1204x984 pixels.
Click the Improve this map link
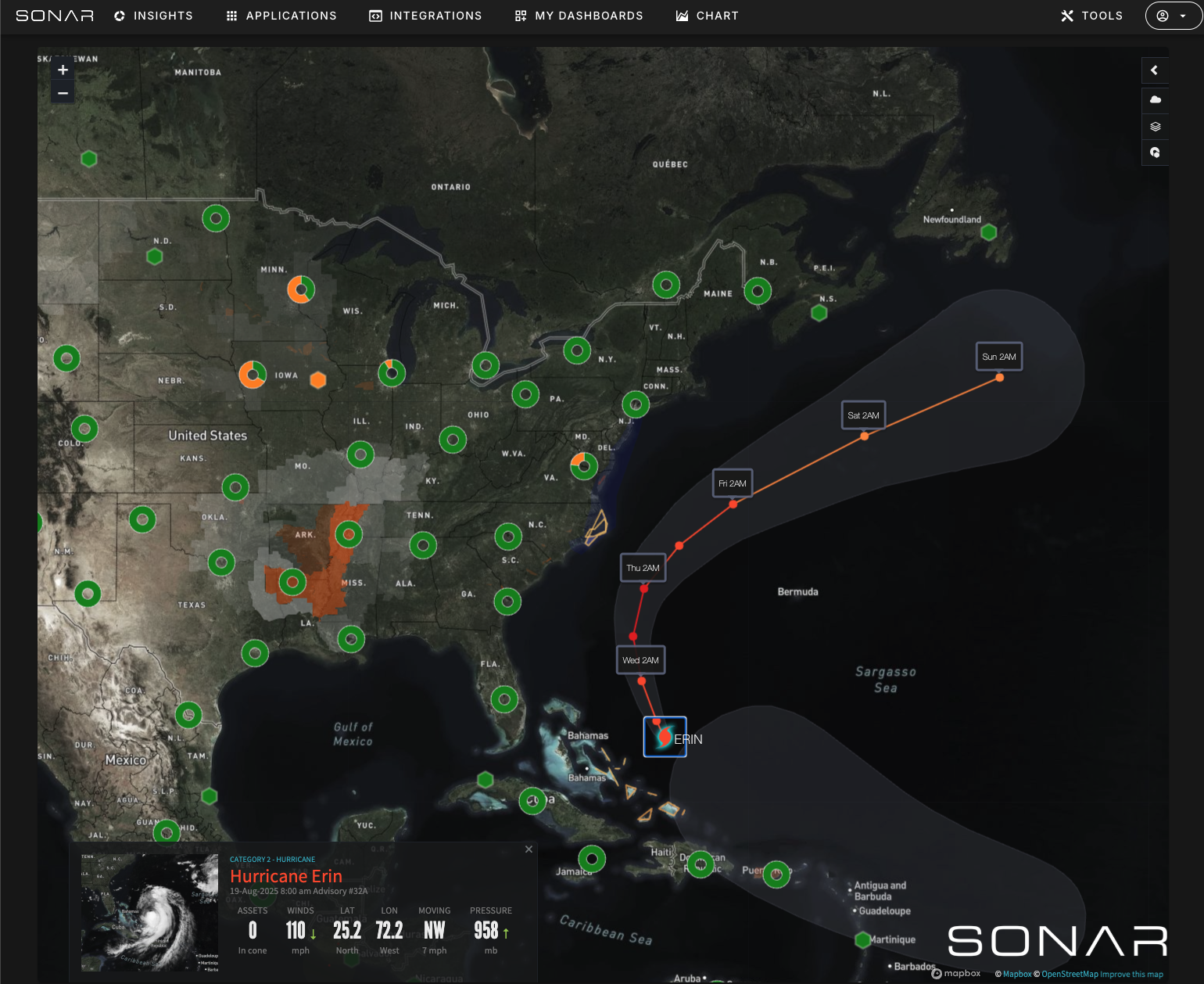point(1131,974)
